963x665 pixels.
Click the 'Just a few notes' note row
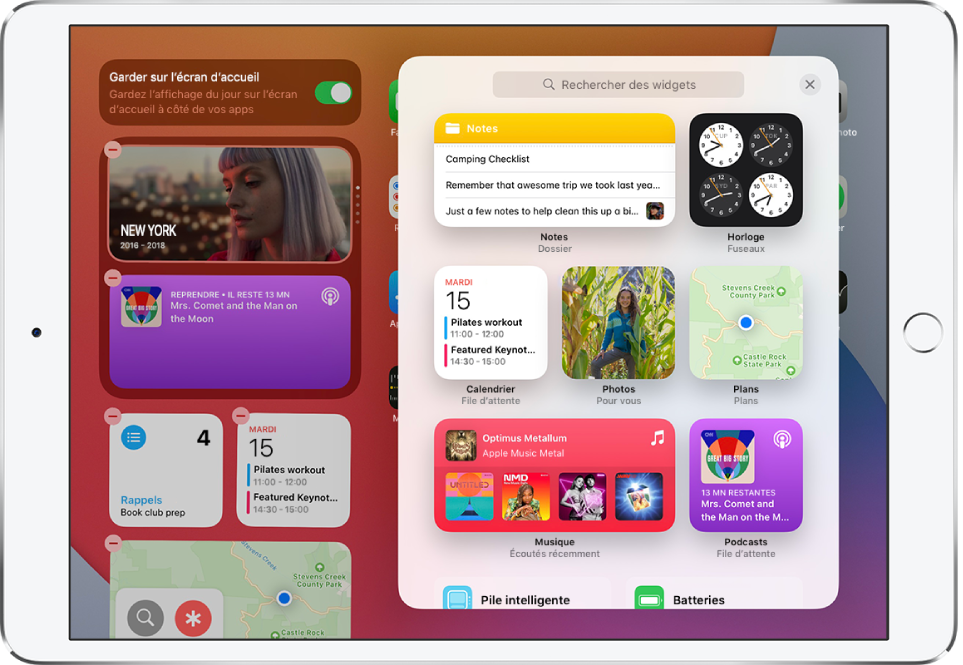(x=554, y=211)
